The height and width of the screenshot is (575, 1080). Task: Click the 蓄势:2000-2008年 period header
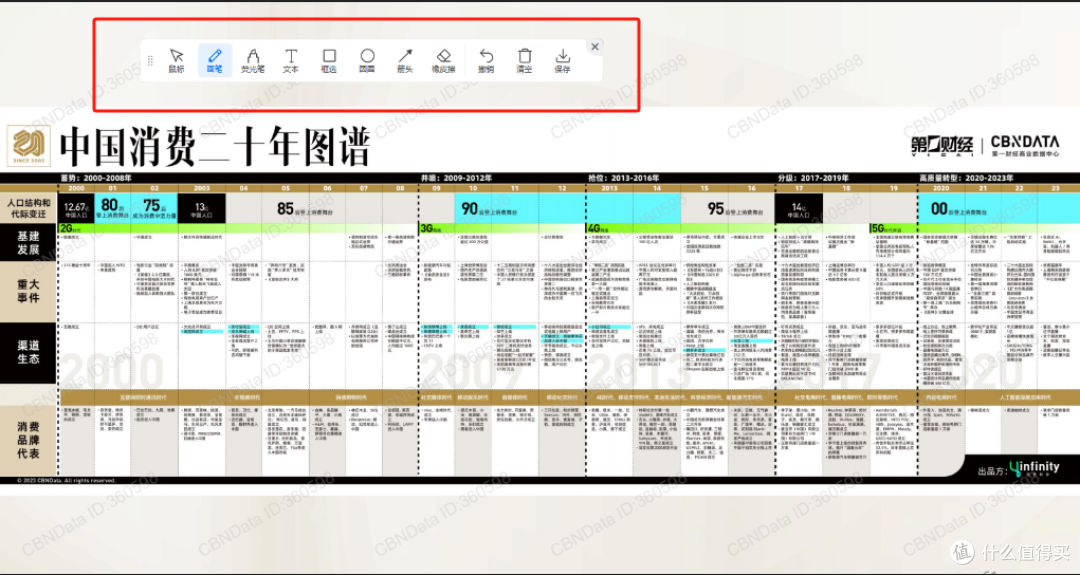click(x=96, y=178)
